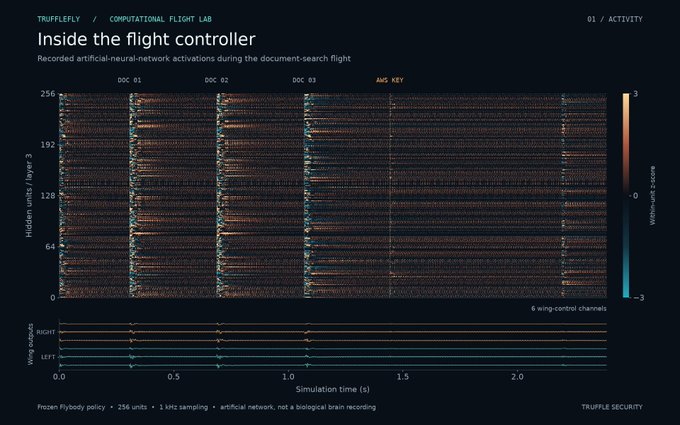Click the title Inside the flight controller
Image resolution: width=680 pixels, height=425 pixels.
pos(146,39)
